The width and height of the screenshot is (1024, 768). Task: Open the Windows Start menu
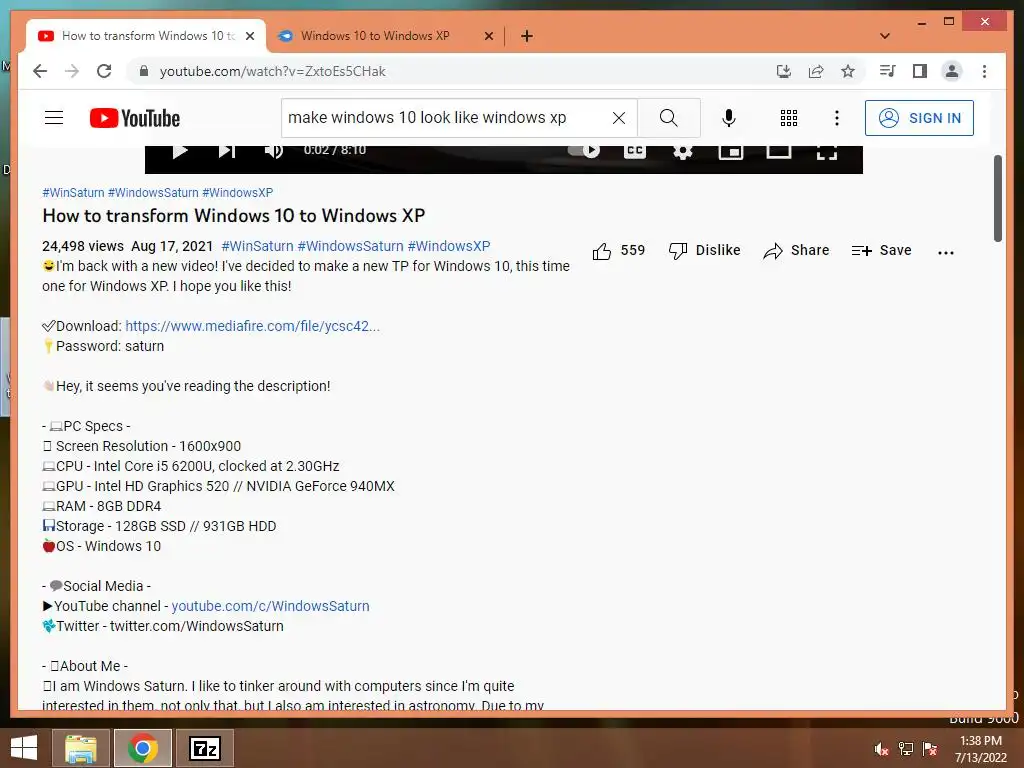click(24, 748)
